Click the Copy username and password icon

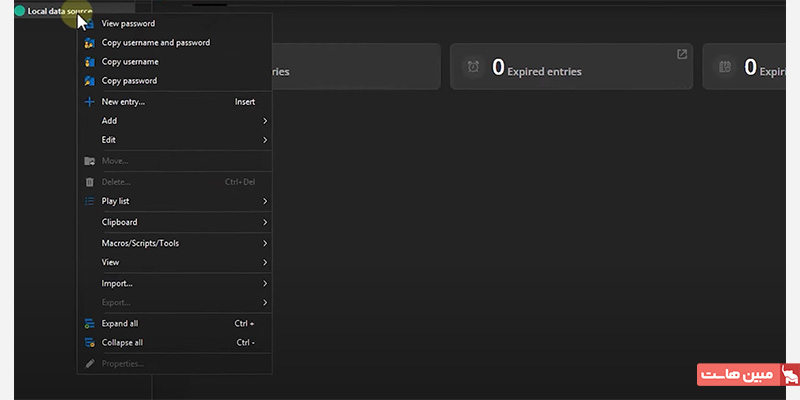coord(90,43)
